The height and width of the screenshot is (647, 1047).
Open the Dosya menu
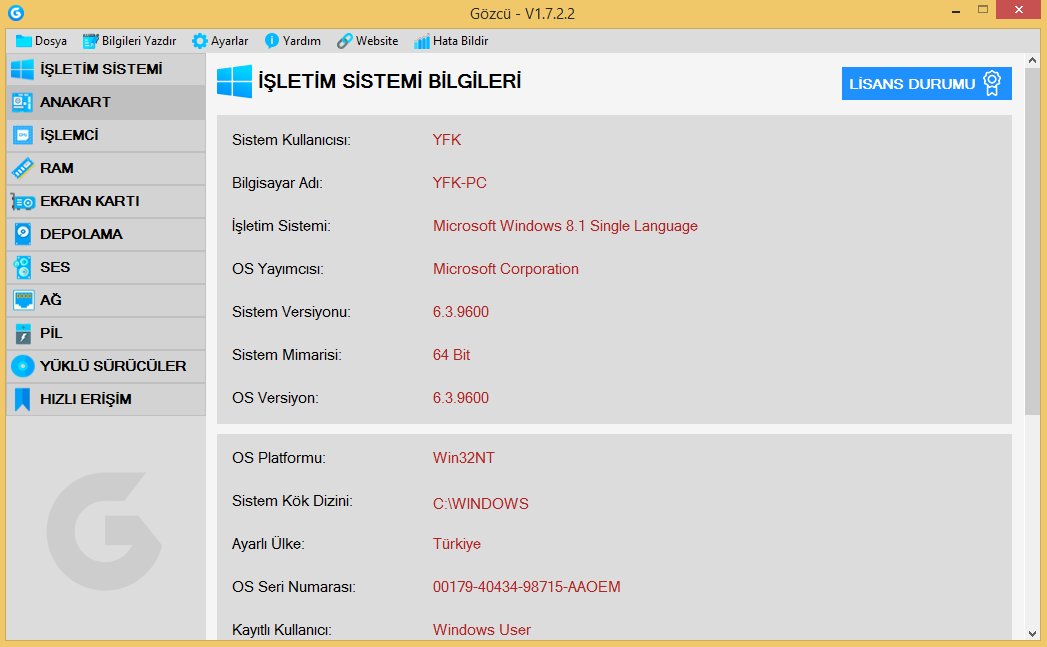pyautogui.click(x=41, y=41)
